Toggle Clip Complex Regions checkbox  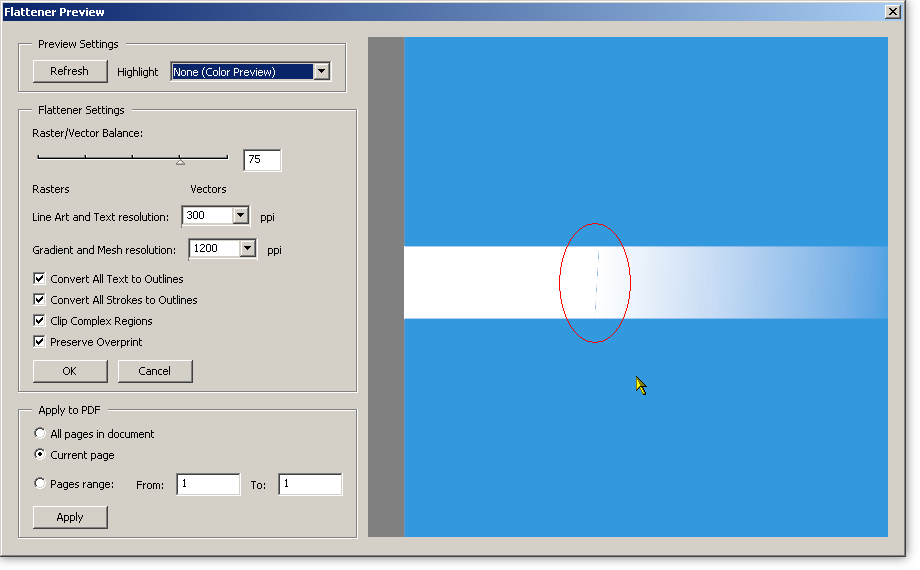click(39, 321)
